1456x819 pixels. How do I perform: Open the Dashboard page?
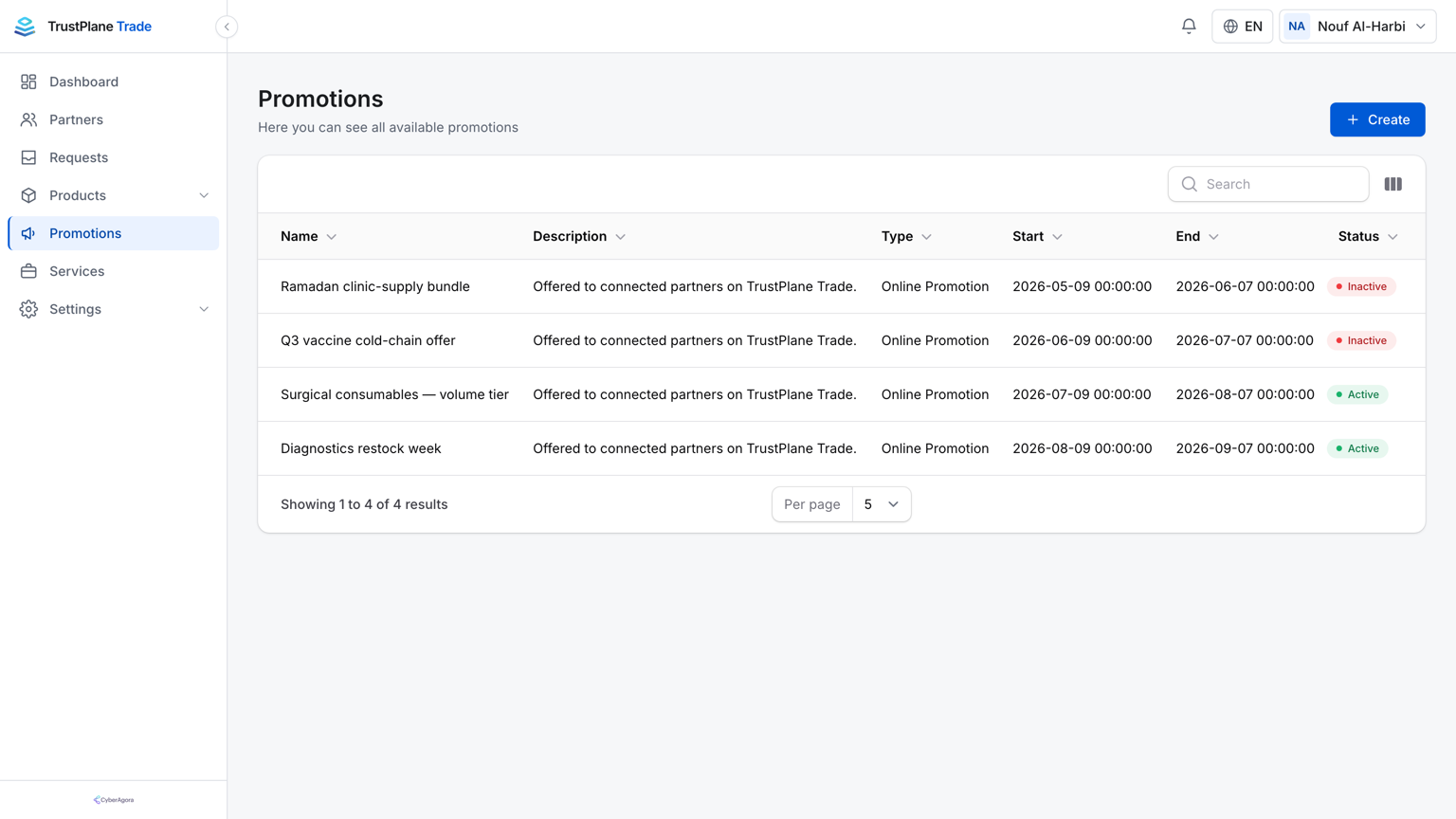pyautogui.click(x=113, y=82)
